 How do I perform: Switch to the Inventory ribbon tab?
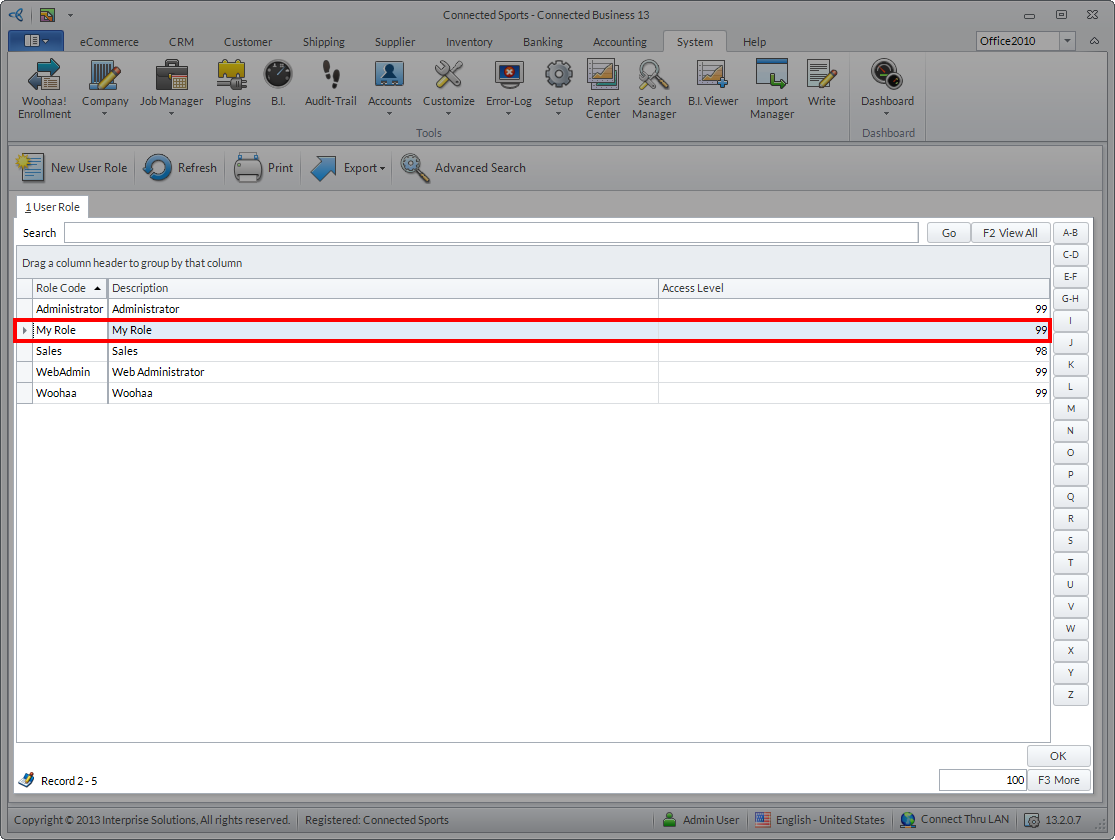tap(469, 42)
